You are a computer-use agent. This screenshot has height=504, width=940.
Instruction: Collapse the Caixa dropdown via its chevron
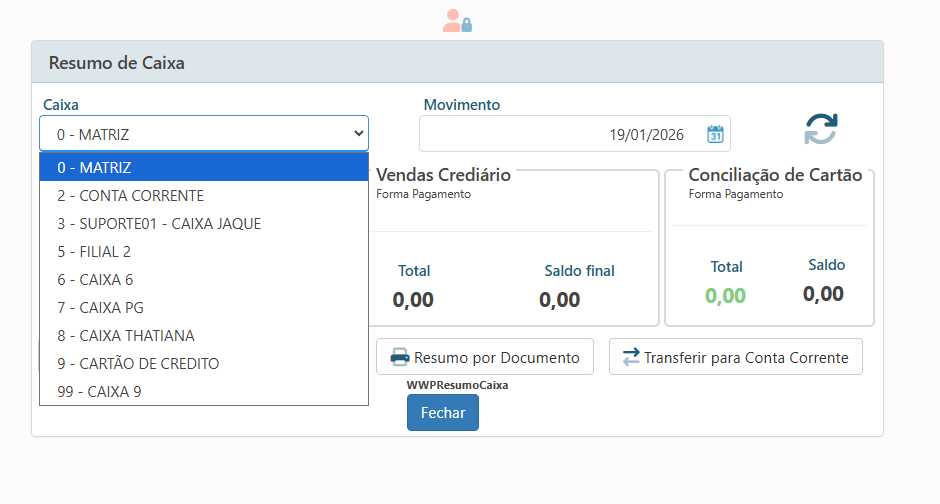(359, 134)
